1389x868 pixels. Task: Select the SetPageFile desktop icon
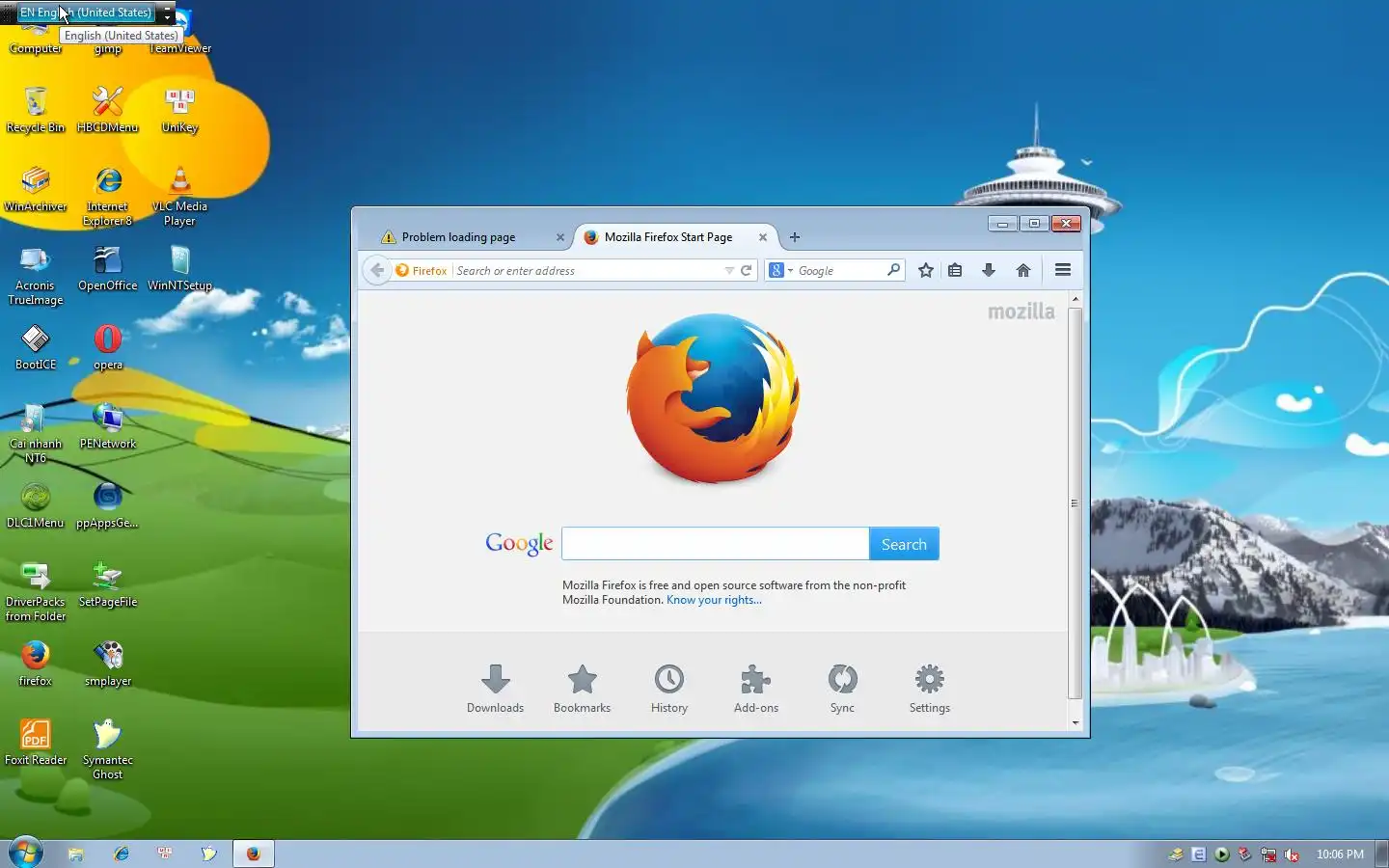[107, 584]
